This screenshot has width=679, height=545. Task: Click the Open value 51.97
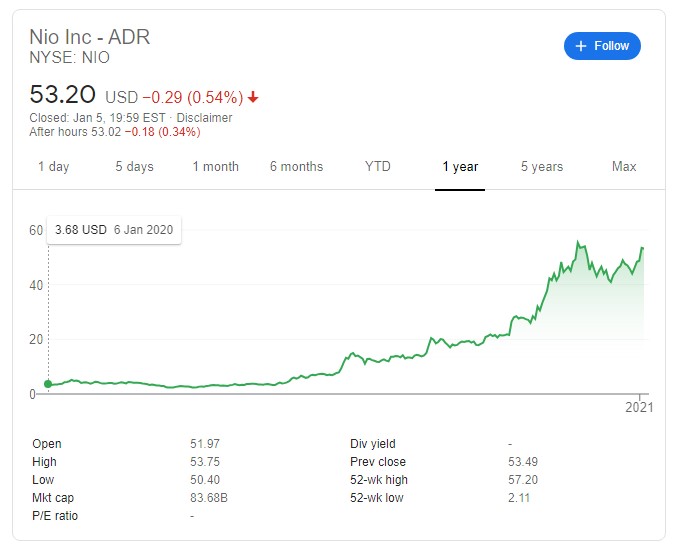(x=205, y=444)
